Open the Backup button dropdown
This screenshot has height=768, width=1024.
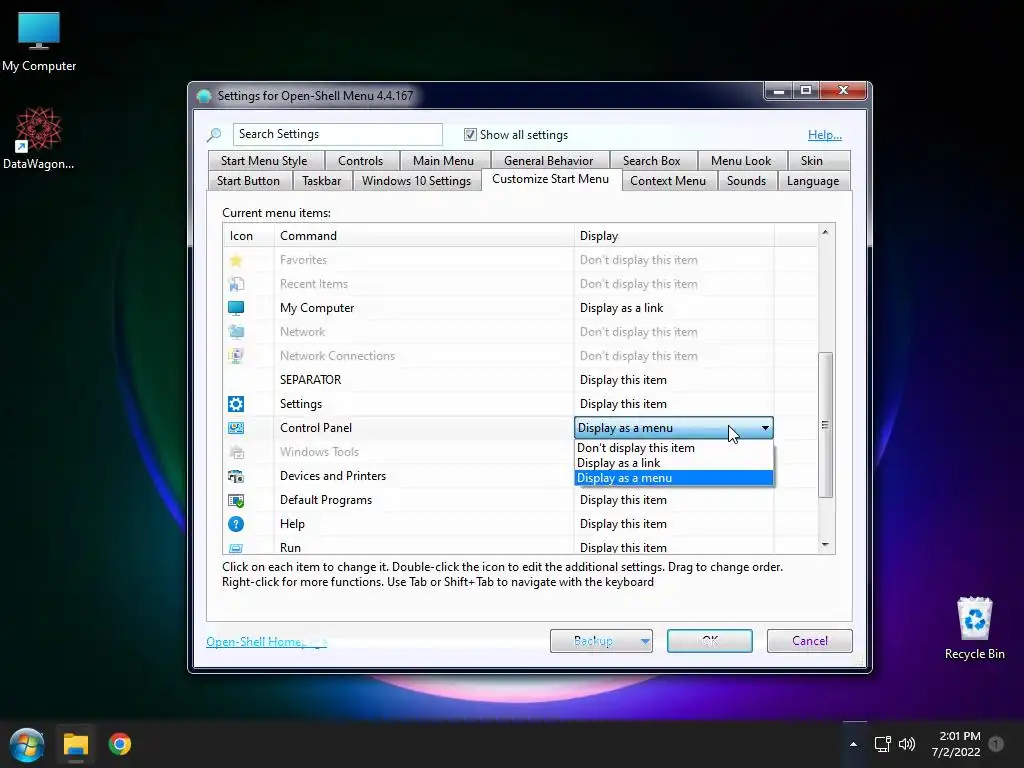645,641
